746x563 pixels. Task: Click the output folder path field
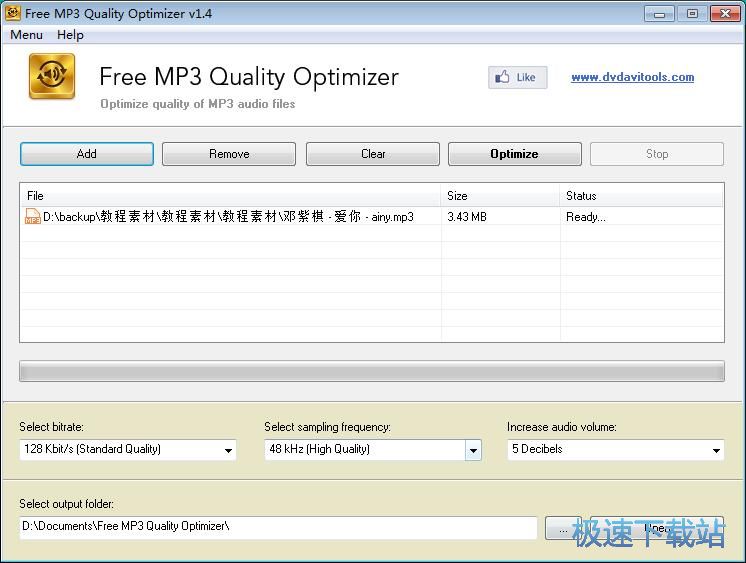pos(278,527)
